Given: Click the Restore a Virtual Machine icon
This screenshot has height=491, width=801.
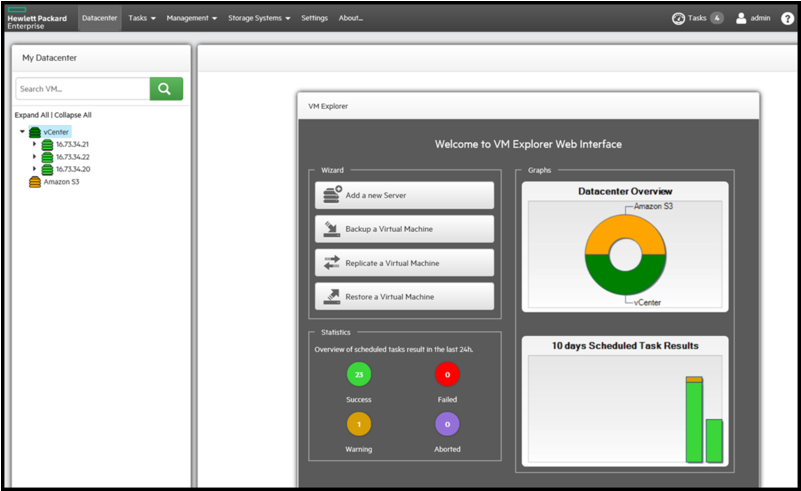Looking at the screenshot, I should pos(332,296).
